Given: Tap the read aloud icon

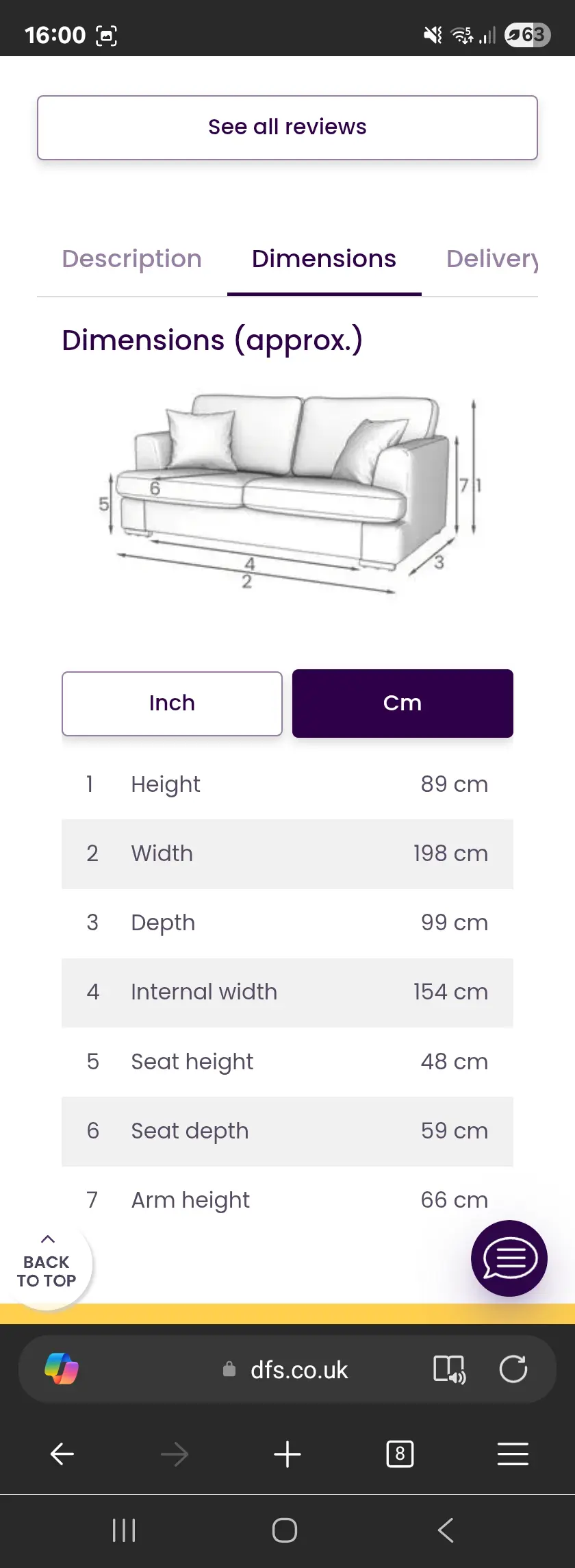Looking at the screenshot, I should pyautogui.click(x=450, y=1369).
